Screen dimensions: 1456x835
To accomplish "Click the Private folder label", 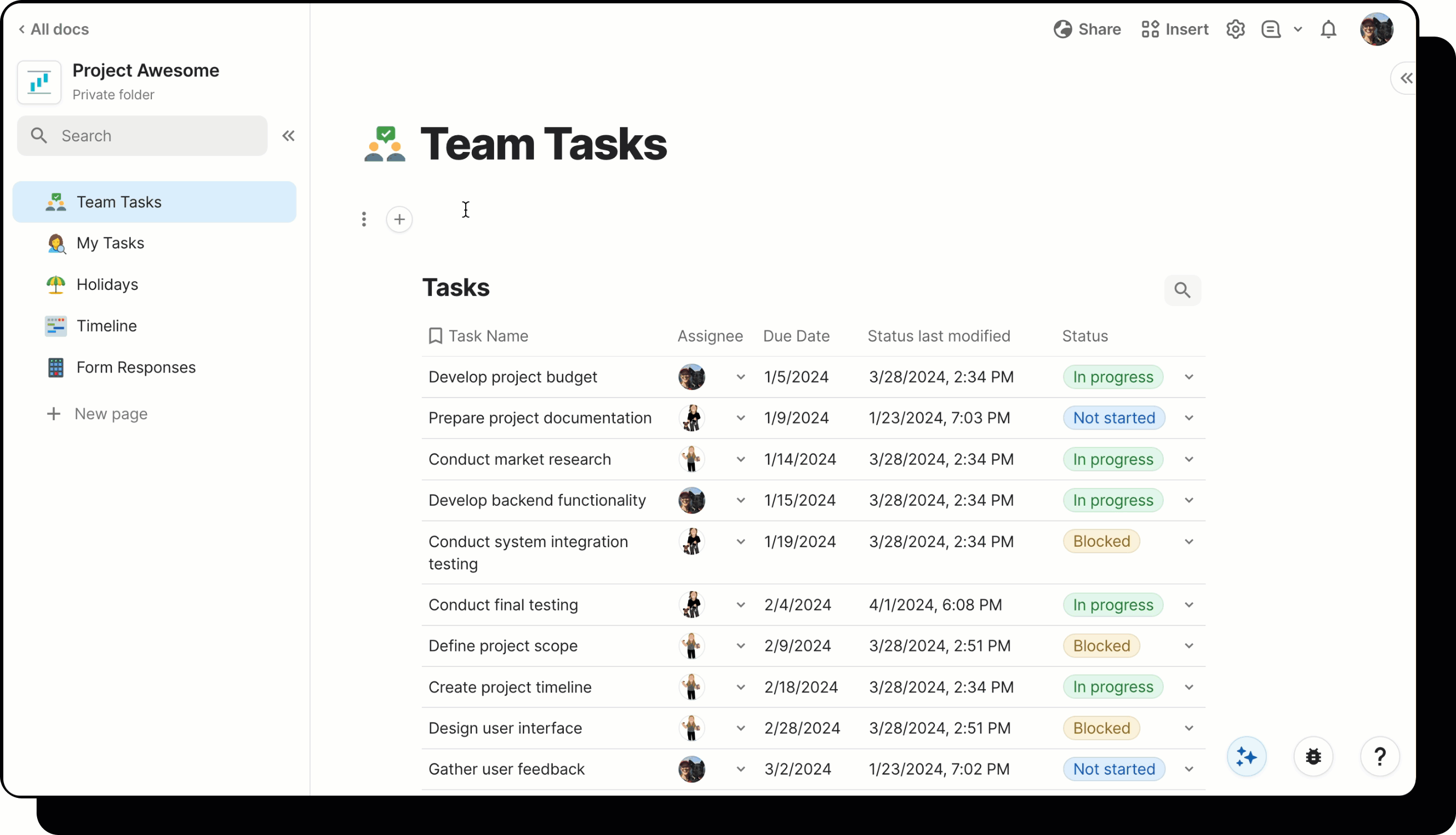I will click(113, 95).
